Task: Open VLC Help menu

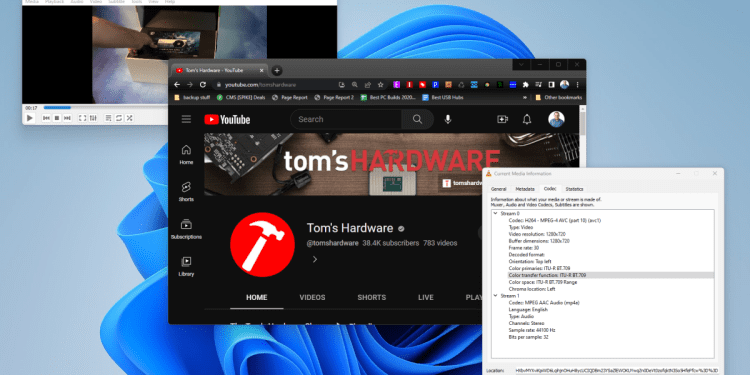Action: coord(169,2)
